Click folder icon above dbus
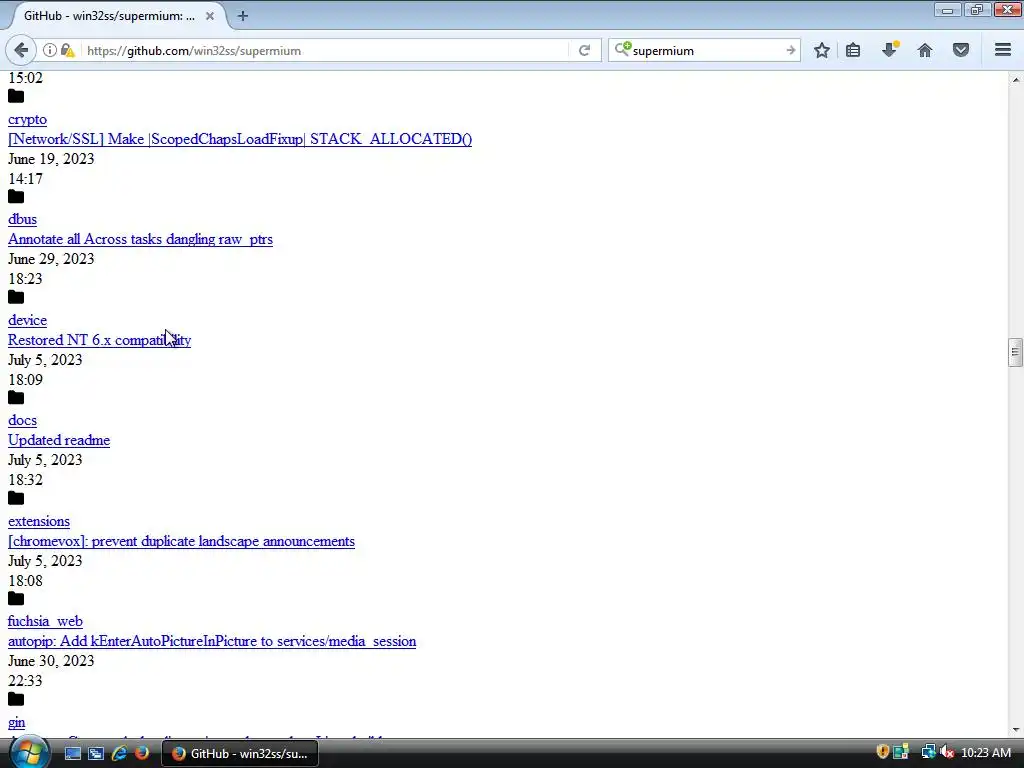This screenshot has height=768, width=1024. (16, 197)
